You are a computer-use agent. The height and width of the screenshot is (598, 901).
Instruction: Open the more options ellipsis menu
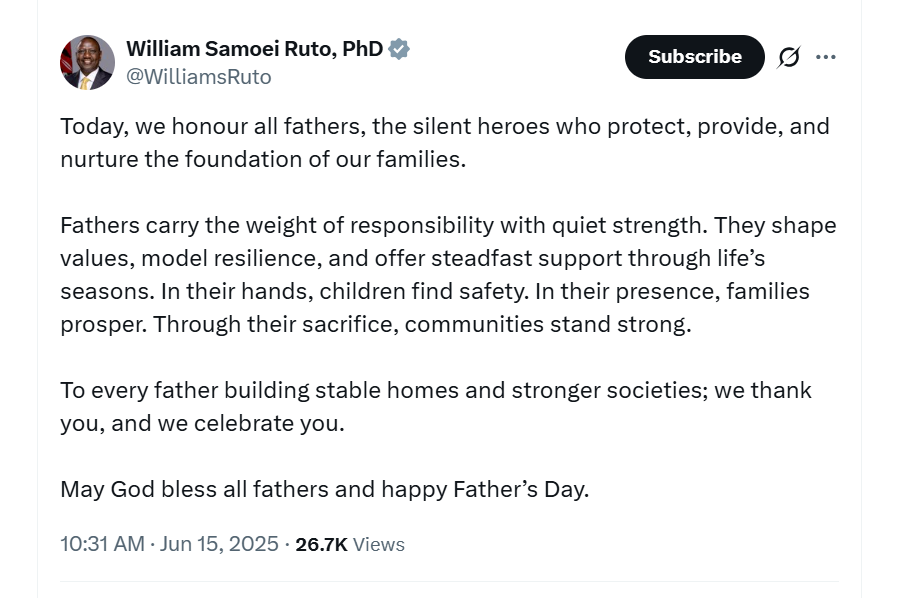(x=827, y=57)
